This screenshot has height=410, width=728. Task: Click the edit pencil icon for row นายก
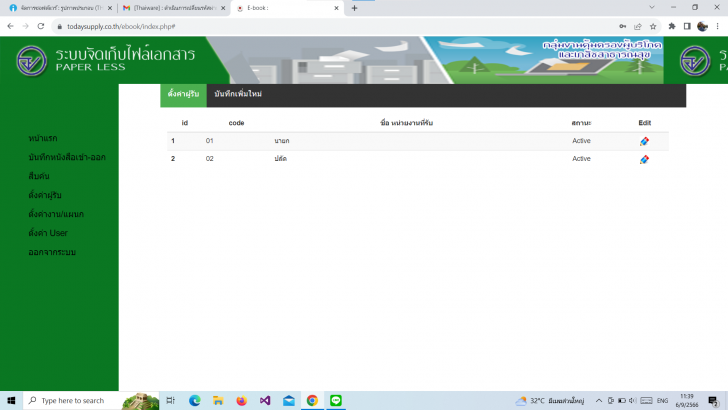point(644,141)
